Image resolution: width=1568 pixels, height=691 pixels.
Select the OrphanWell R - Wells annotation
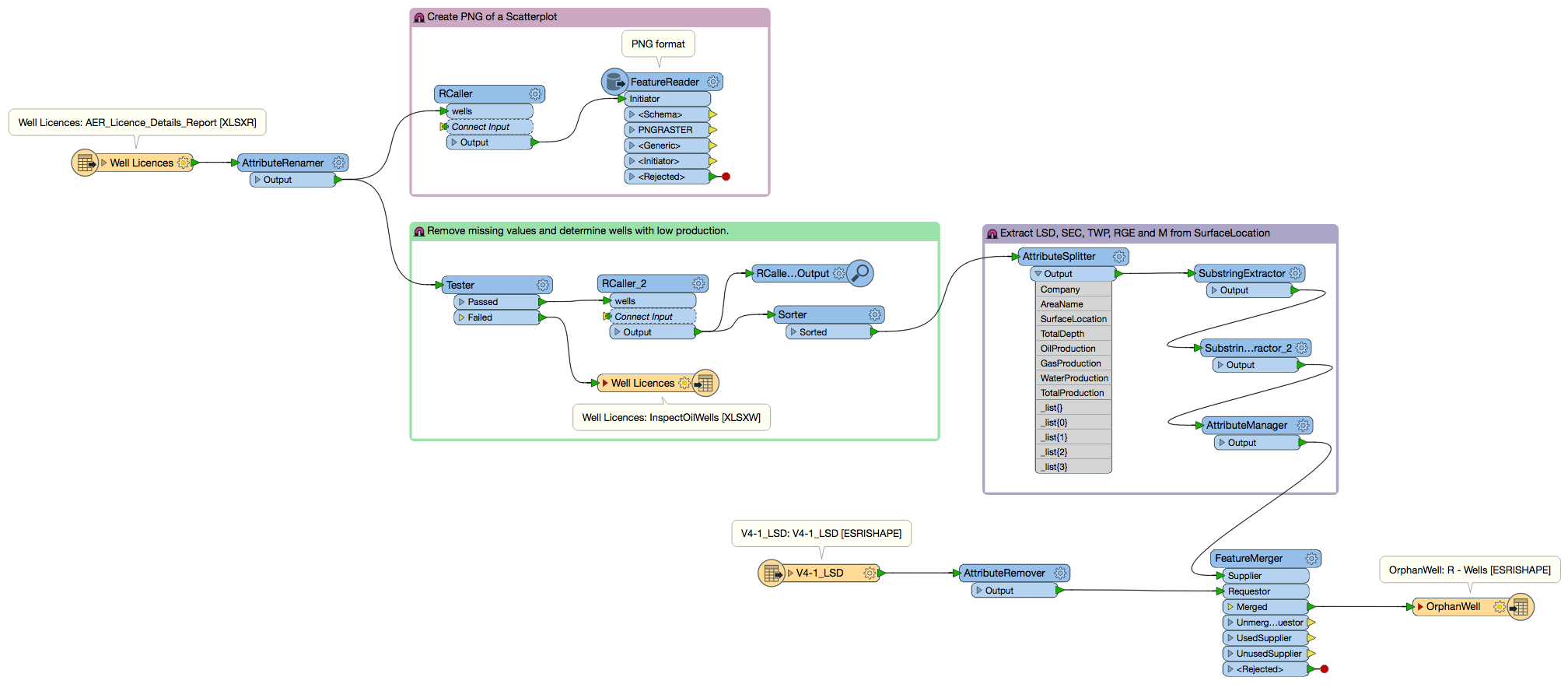tap(1470, 570)
